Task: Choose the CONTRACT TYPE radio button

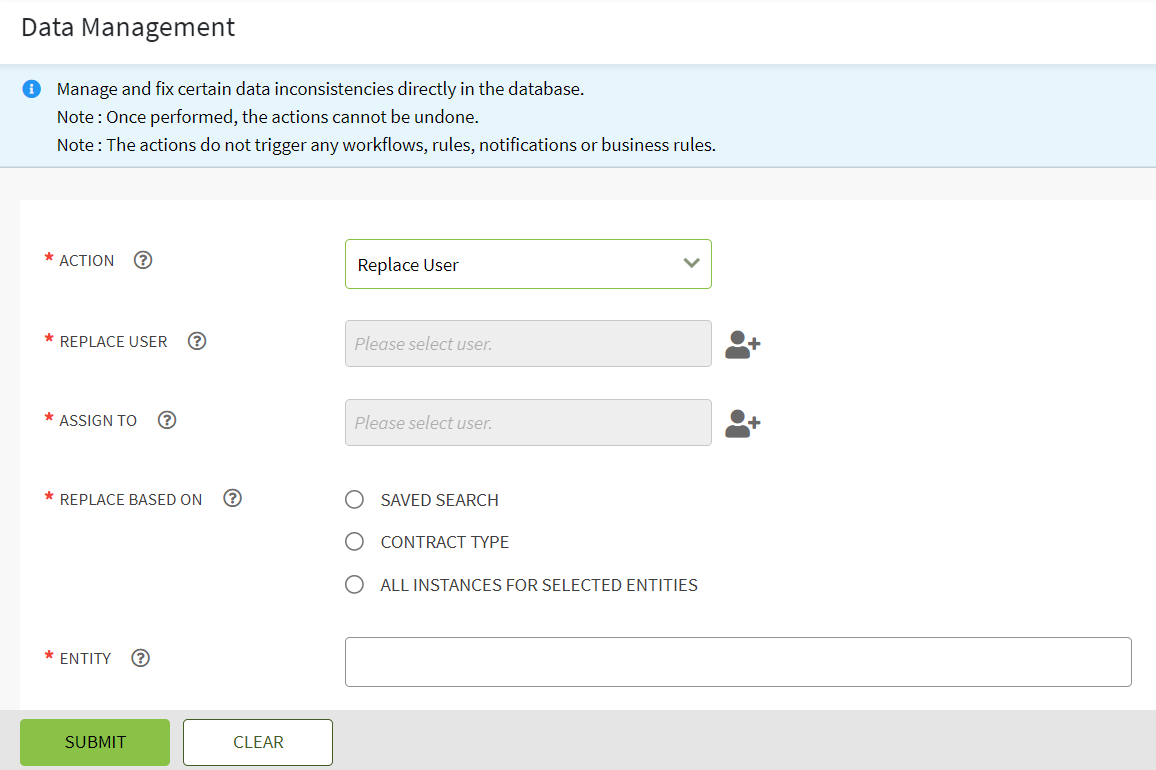Action: (x=354, y=542)
